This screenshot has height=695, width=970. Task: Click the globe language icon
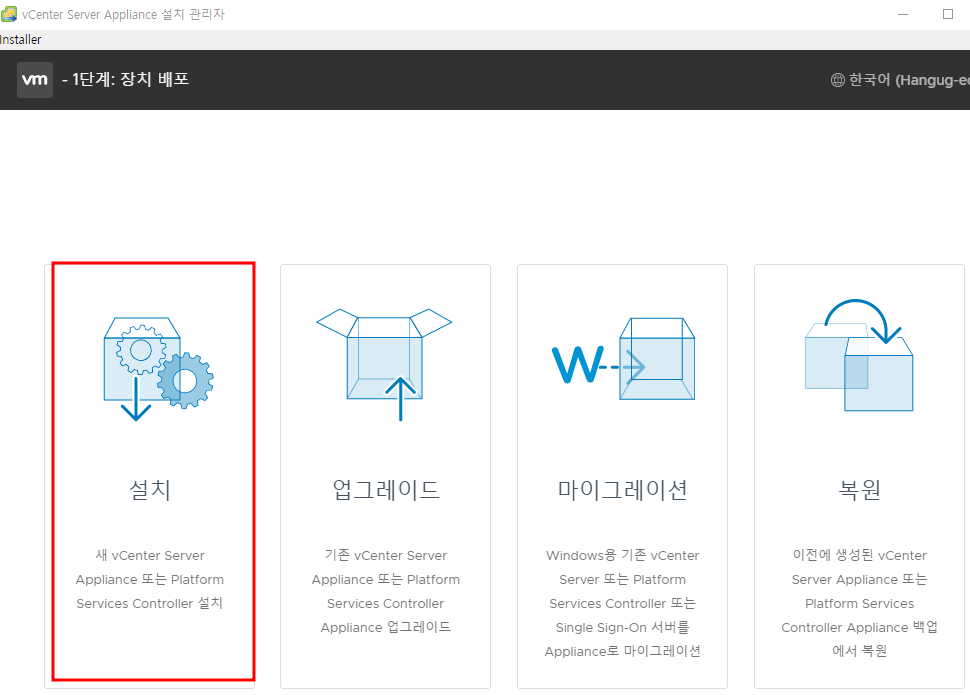click(x=838, y=80)
